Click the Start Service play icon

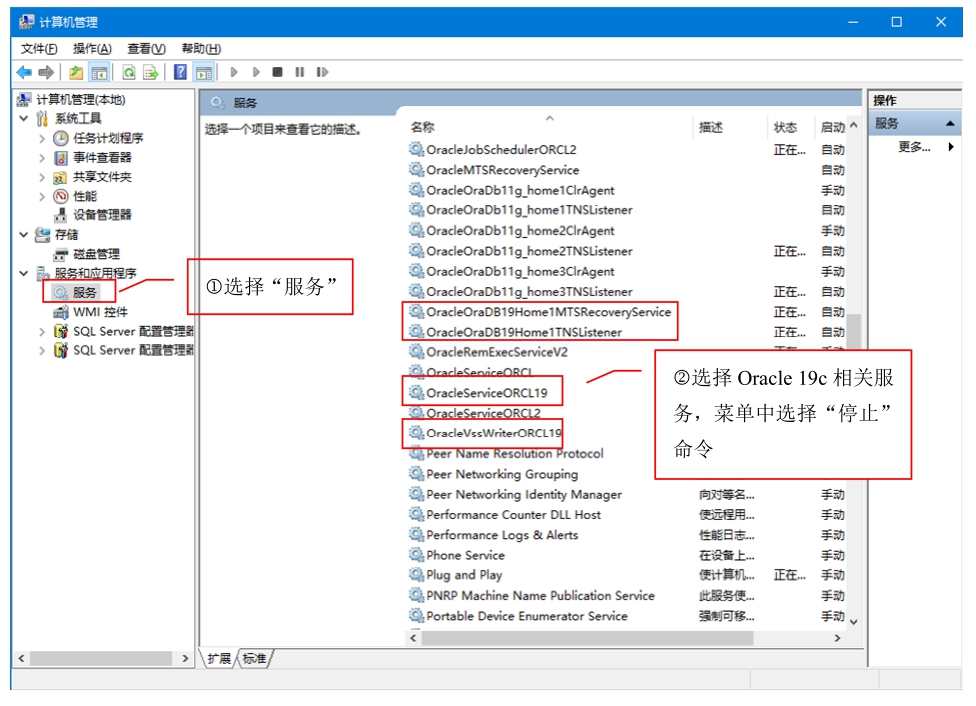[234, 72]
